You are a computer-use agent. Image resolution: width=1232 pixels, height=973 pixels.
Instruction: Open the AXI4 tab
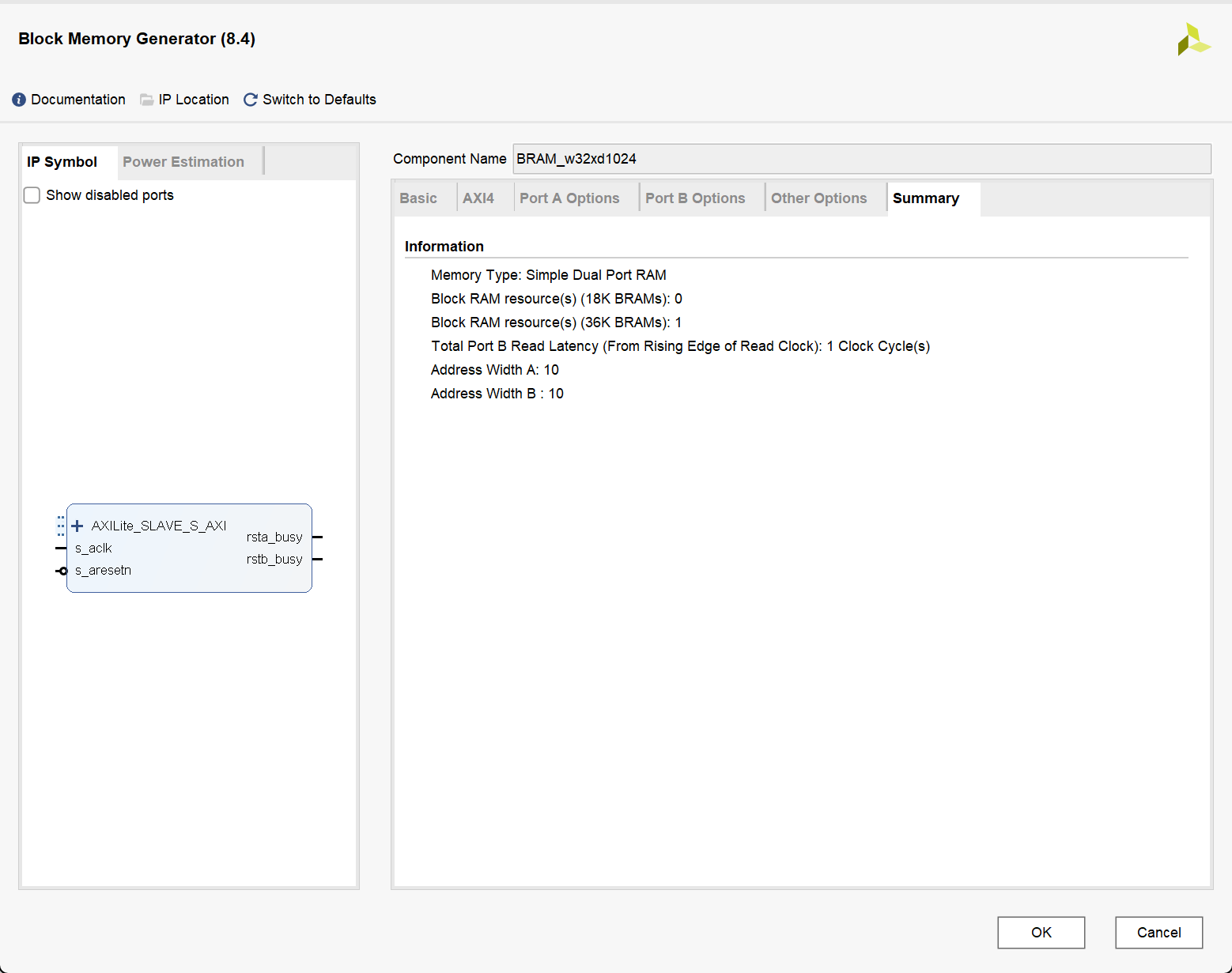coord(478,198)
